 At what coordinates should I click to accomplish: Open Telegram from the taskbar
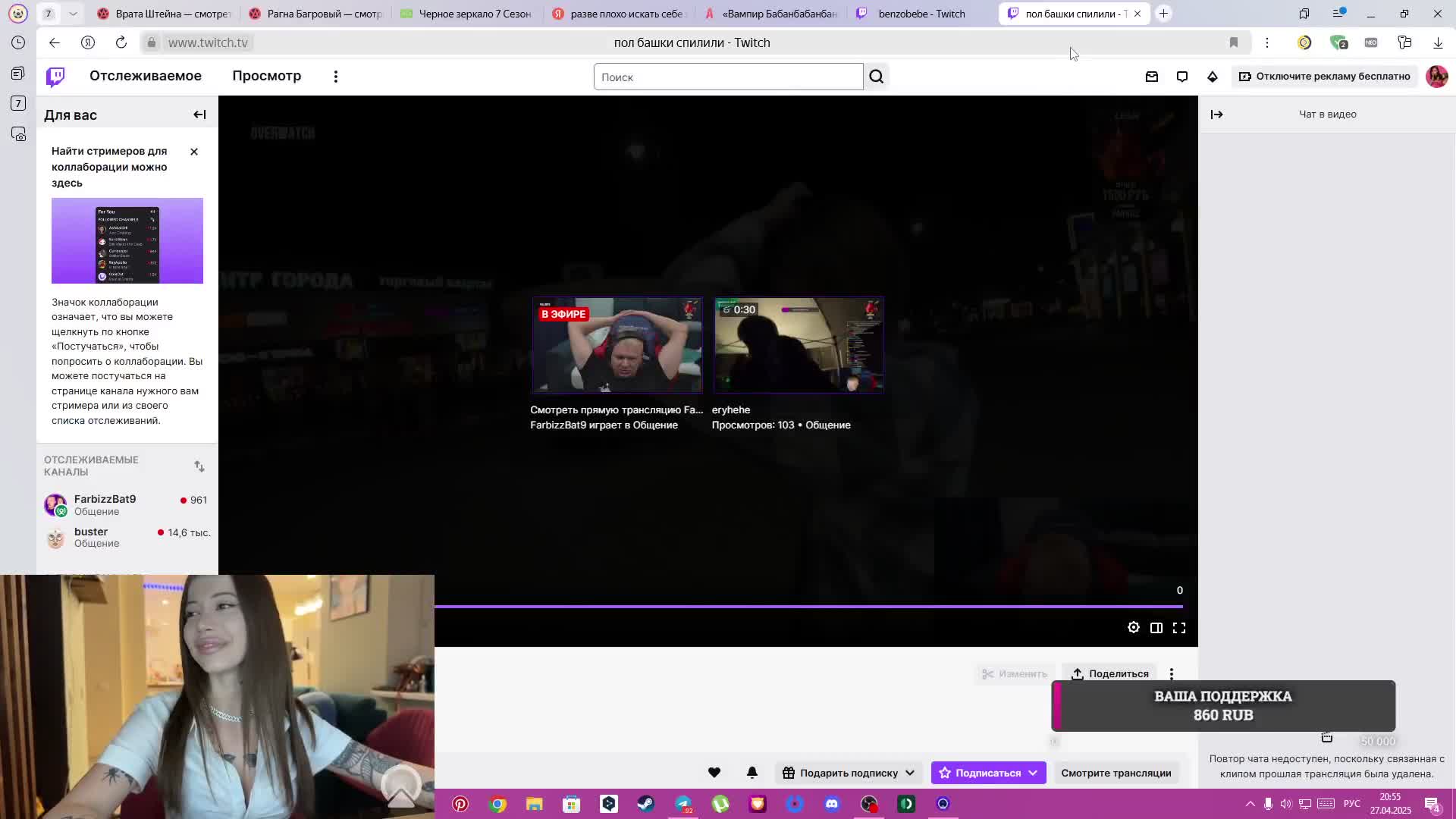(683, 804)
